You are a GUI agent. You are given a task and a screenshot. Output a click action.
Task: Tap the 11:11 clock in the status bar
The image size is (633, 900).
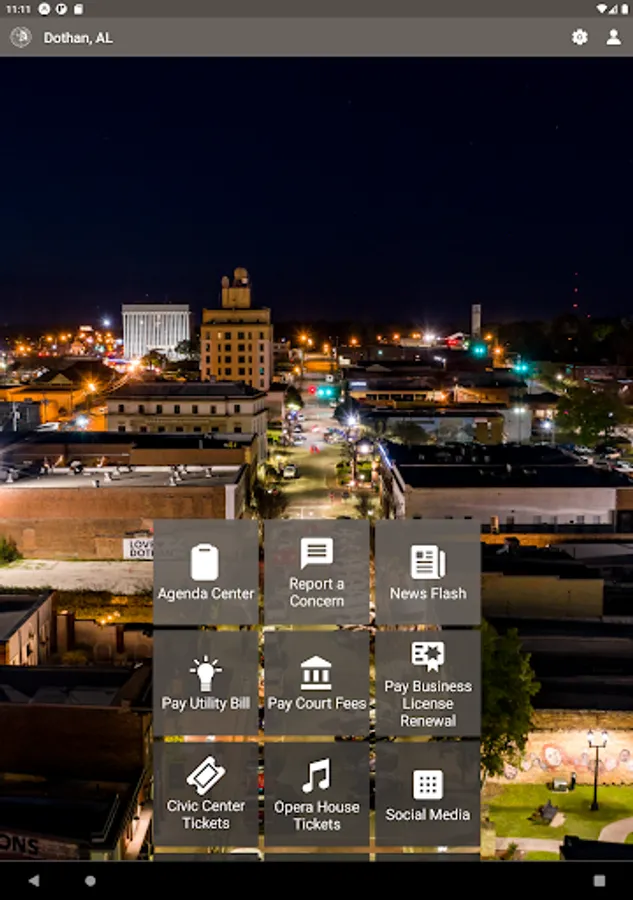click(x=18, y=9)
